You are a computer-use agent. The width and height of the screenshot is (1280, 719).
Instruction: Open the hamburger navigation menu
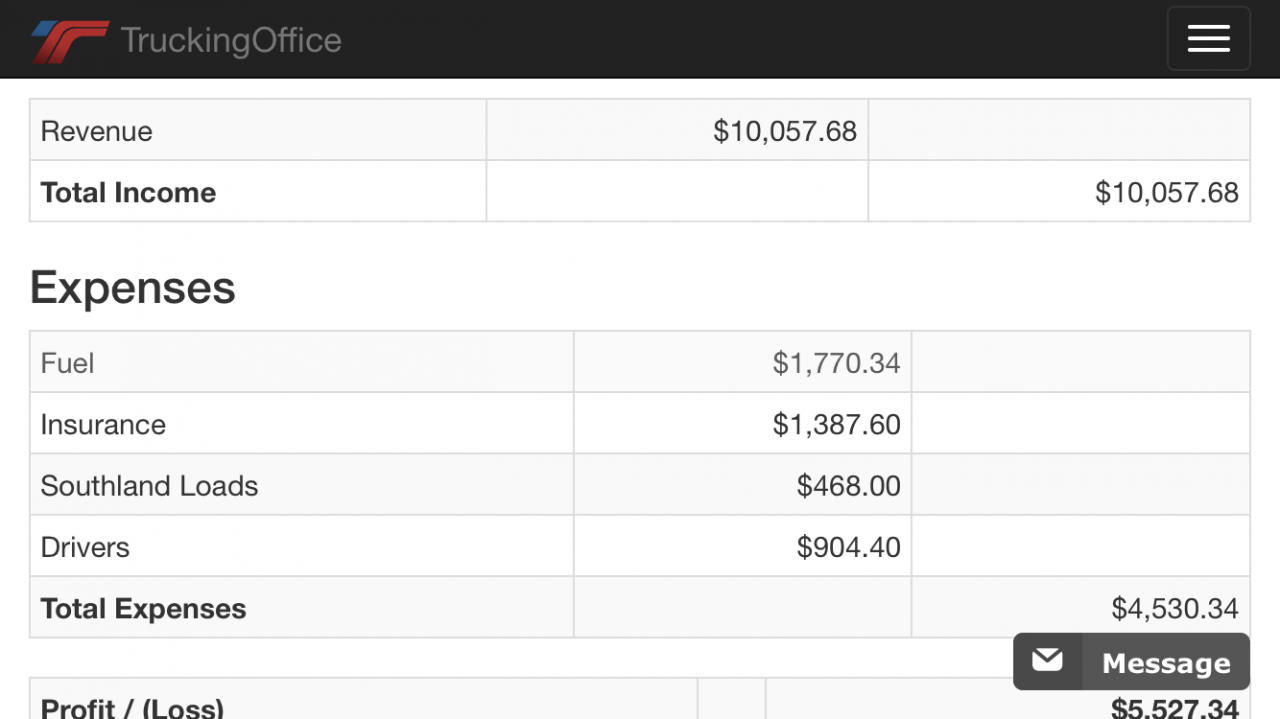1208,39
